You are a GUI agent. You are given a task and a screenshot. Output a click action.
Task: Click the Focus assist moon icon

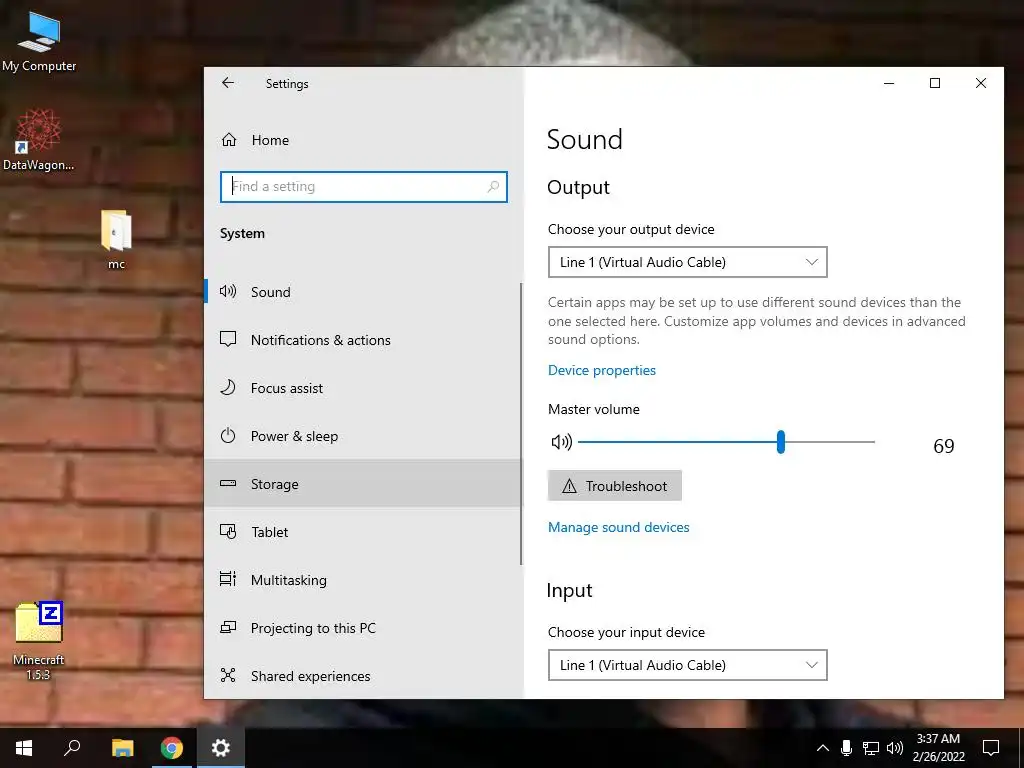pos(228,387)
